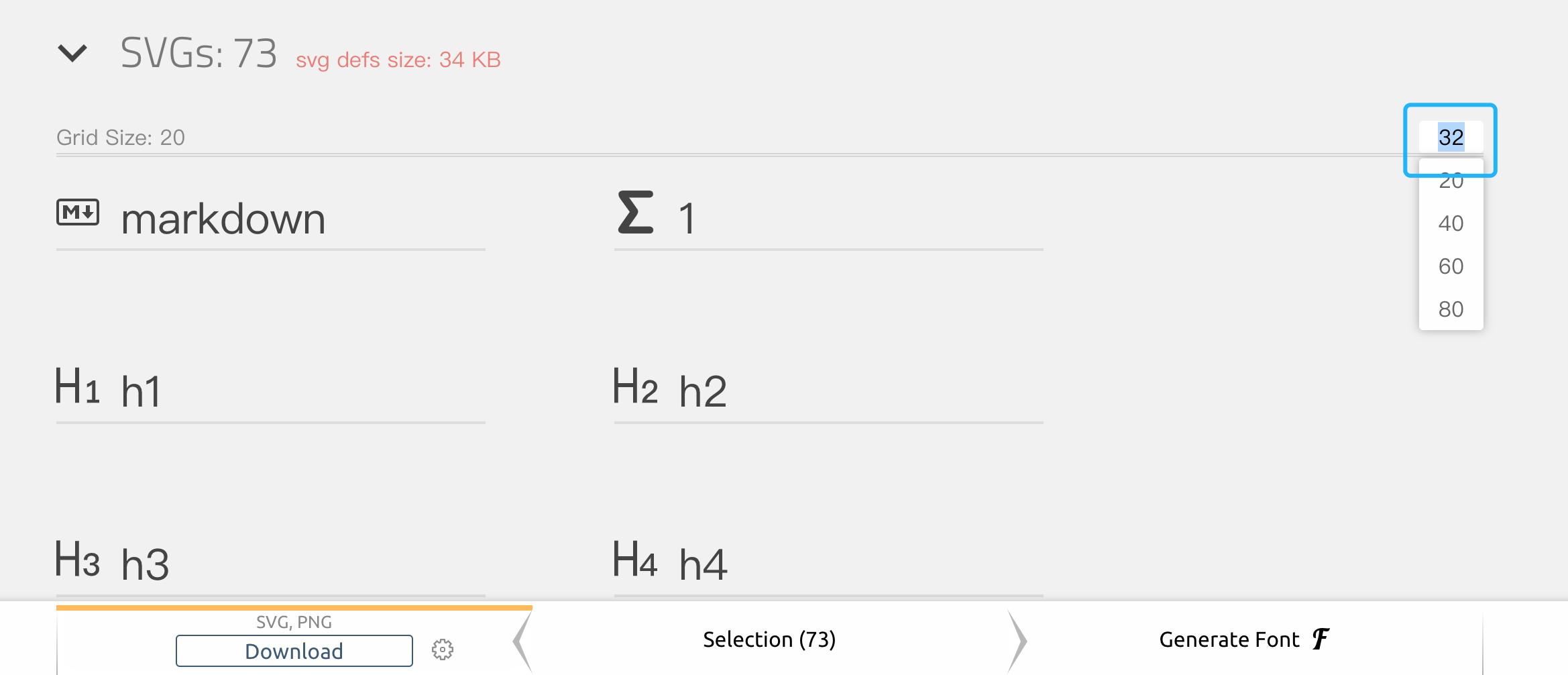
Task: Open download preferences gear icon
Action: coord(443,650)
